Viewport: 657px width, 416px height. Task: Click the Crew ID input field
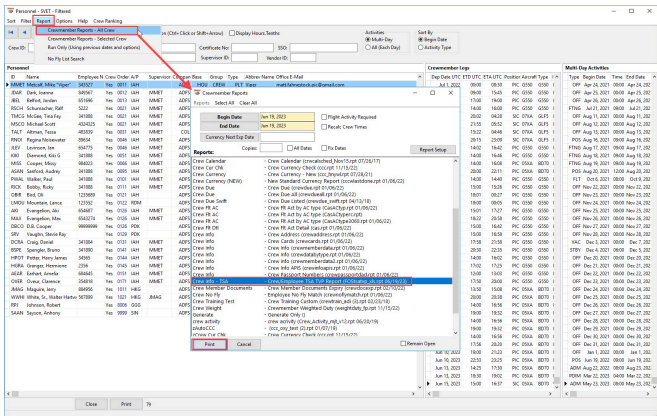coord(31,48)
